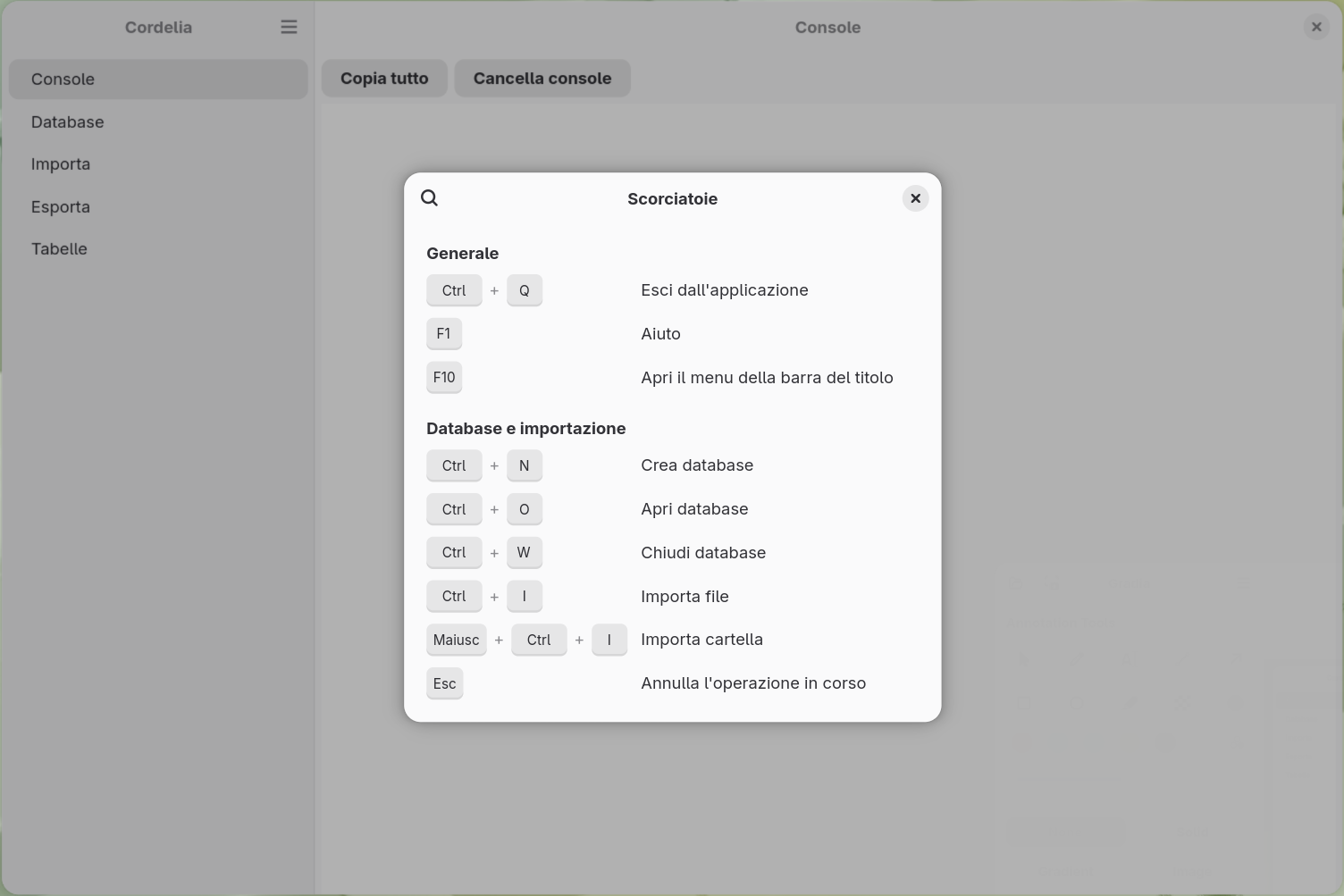Screen dimensions: 1344x896
Task: Open the search in Scorciatoie dialog
Action: (x=429, y=198)
